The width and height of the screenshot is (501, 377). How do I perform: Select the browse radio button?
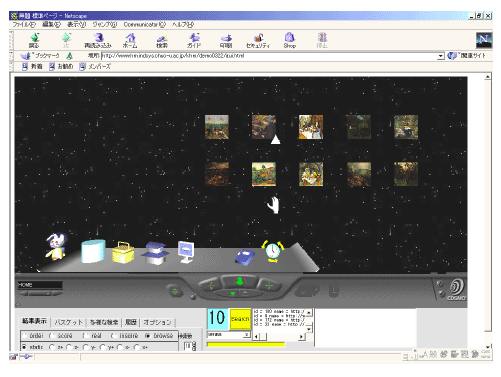147,336
